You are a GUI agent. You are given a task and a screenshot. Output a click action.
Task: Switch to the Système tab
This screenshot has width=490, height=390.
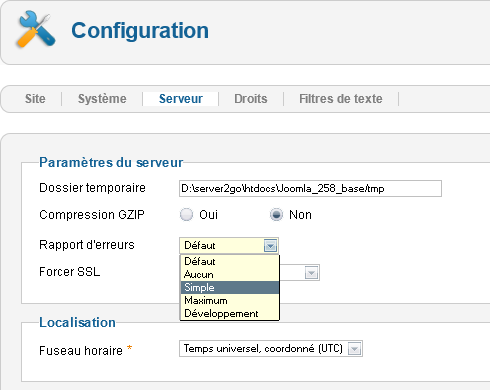[x=102, y=99]
